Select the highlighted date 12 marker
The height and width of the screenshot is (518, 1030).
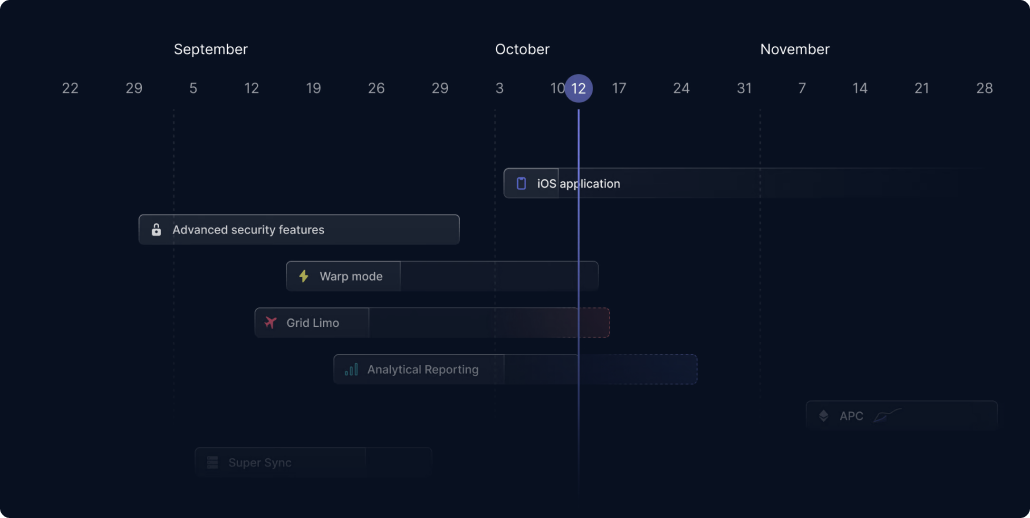578,88
